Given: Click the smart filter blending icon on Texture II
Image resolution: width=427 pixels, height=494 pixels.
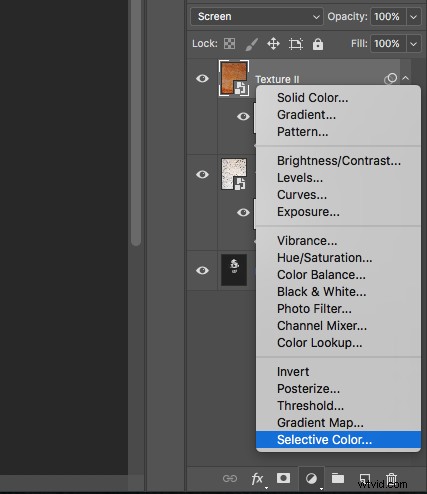Looking at the screenshot, I should point(390,79).
